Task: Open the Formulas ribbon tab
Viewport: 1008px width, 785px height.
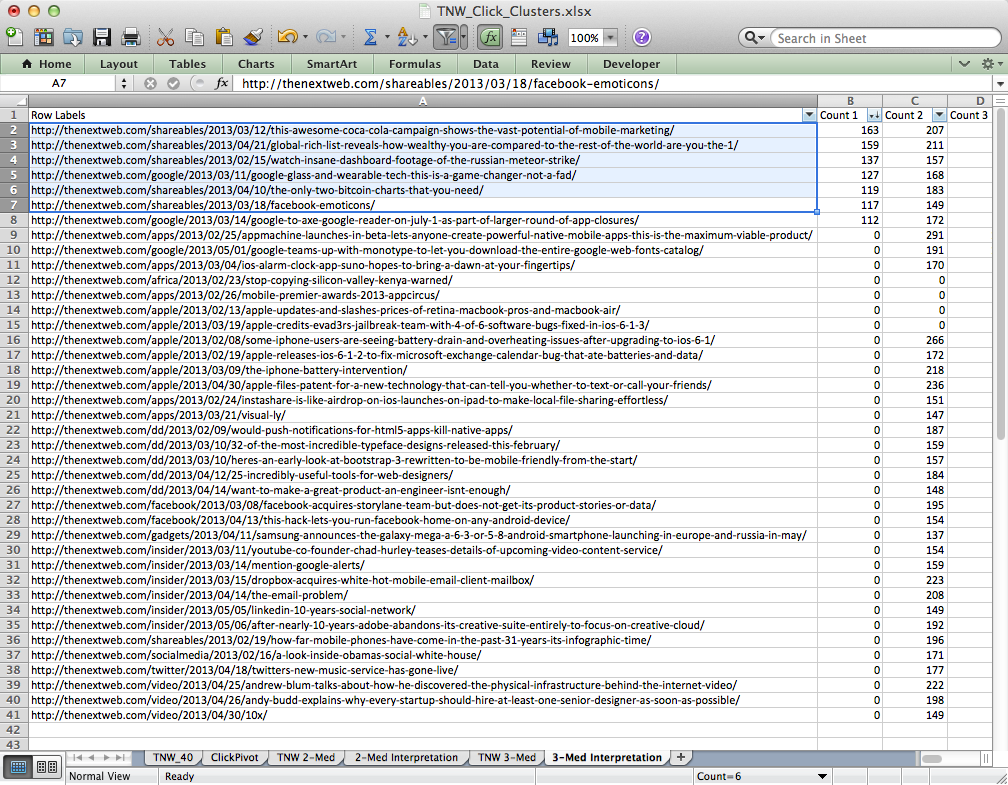Action: click(414, 64)
